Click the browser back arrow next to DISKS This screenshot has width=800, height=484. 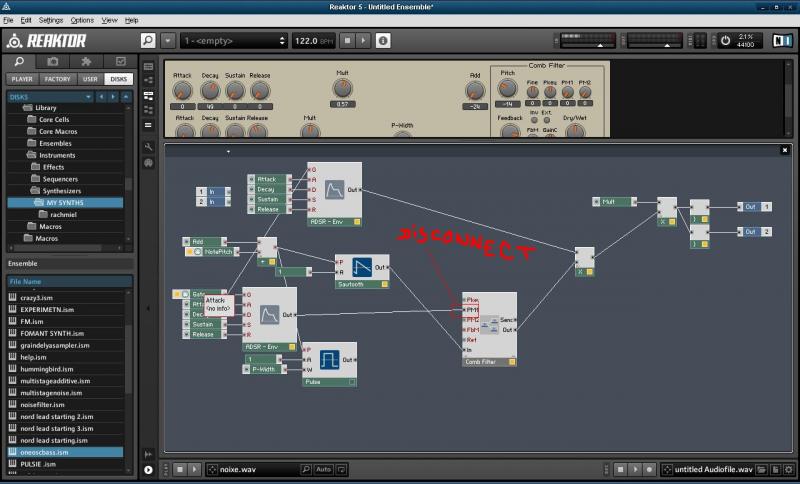click(x=102, y=97)
